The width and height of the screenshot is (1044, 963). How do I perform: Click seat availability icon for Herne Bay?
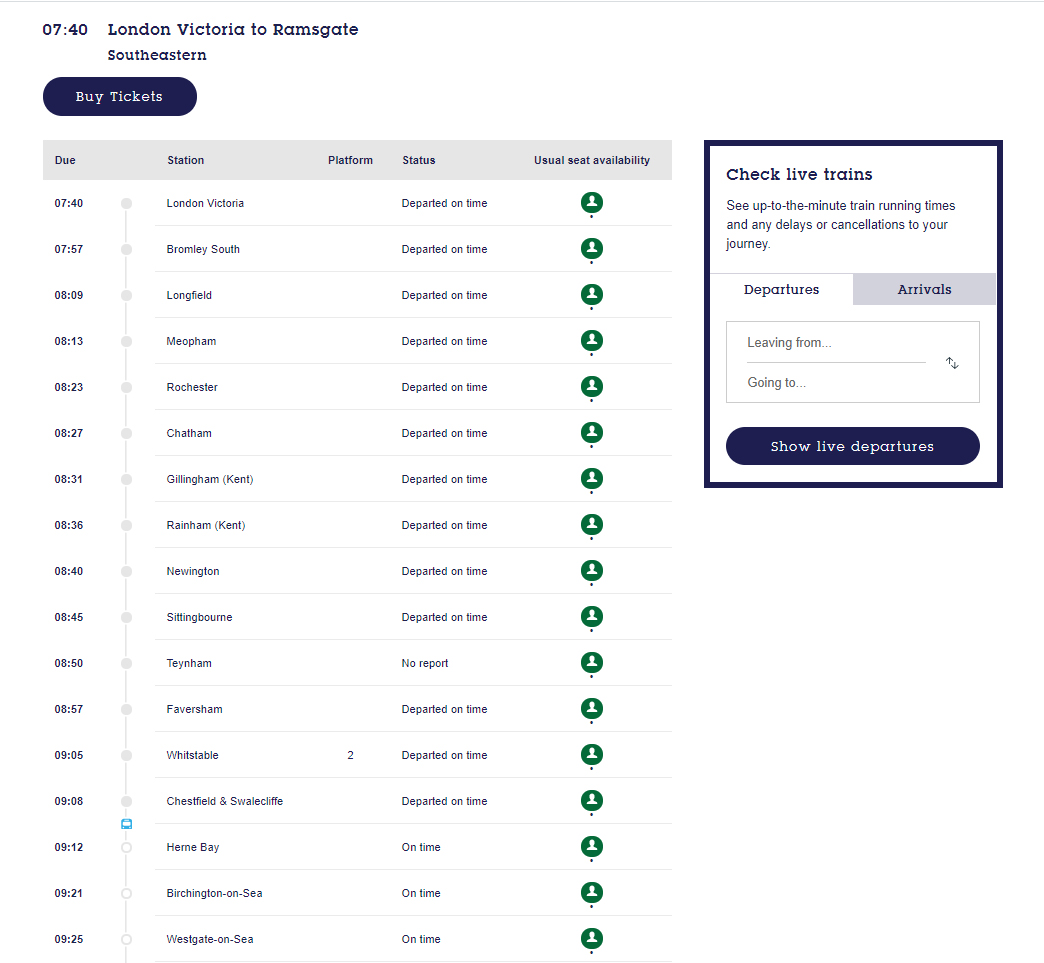(x=592, y=847)
